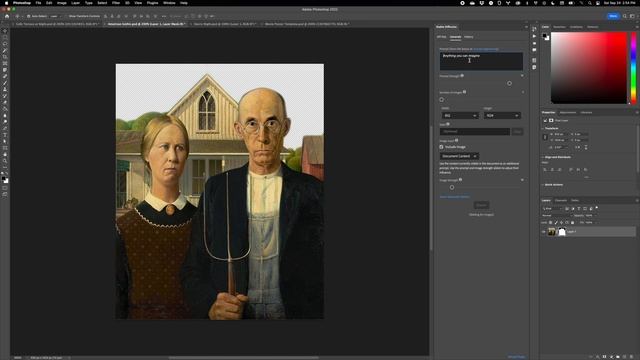The height and width of the screenshot is (360, 640).
Task: Click the Home icon in options bar
Action: [x=7, y=16]
